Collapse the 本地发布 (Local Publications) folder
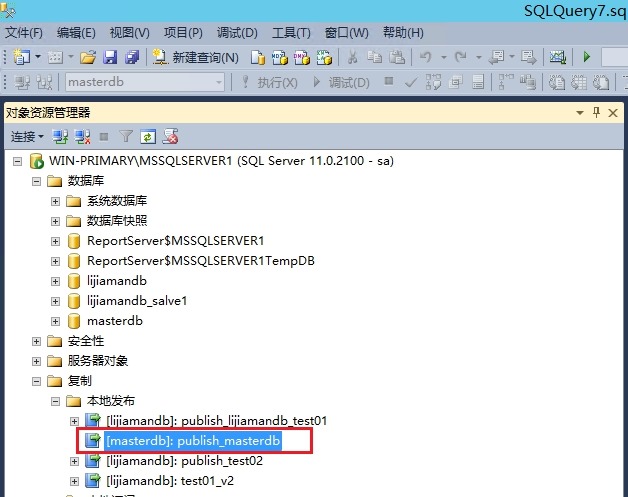The image size is (628, 497). coord(56,401)
